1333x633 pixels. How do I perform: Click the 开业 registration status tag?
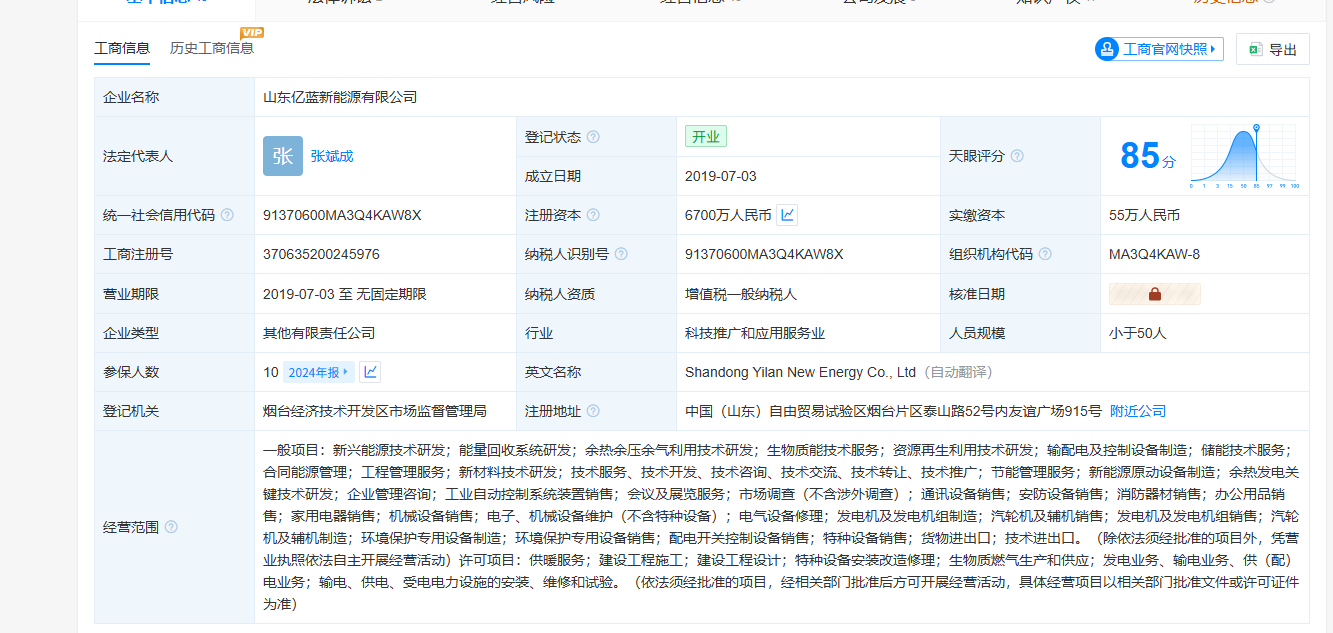706,137
